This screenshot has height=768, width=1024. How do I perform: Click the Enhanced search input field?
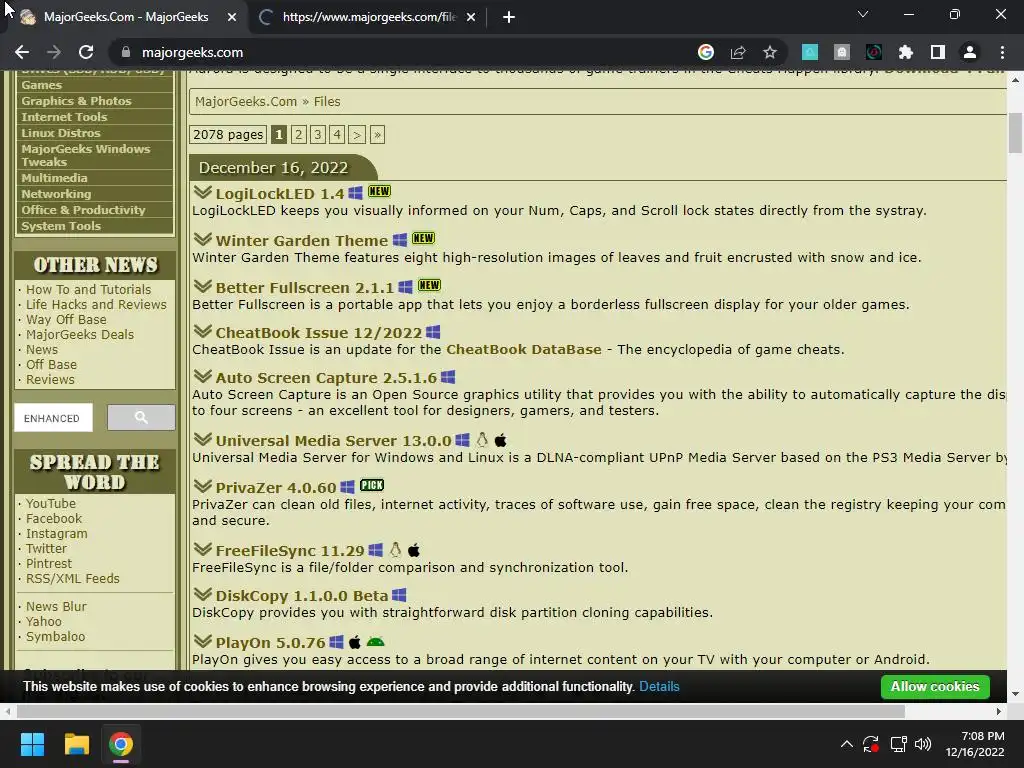click(54, 418)
